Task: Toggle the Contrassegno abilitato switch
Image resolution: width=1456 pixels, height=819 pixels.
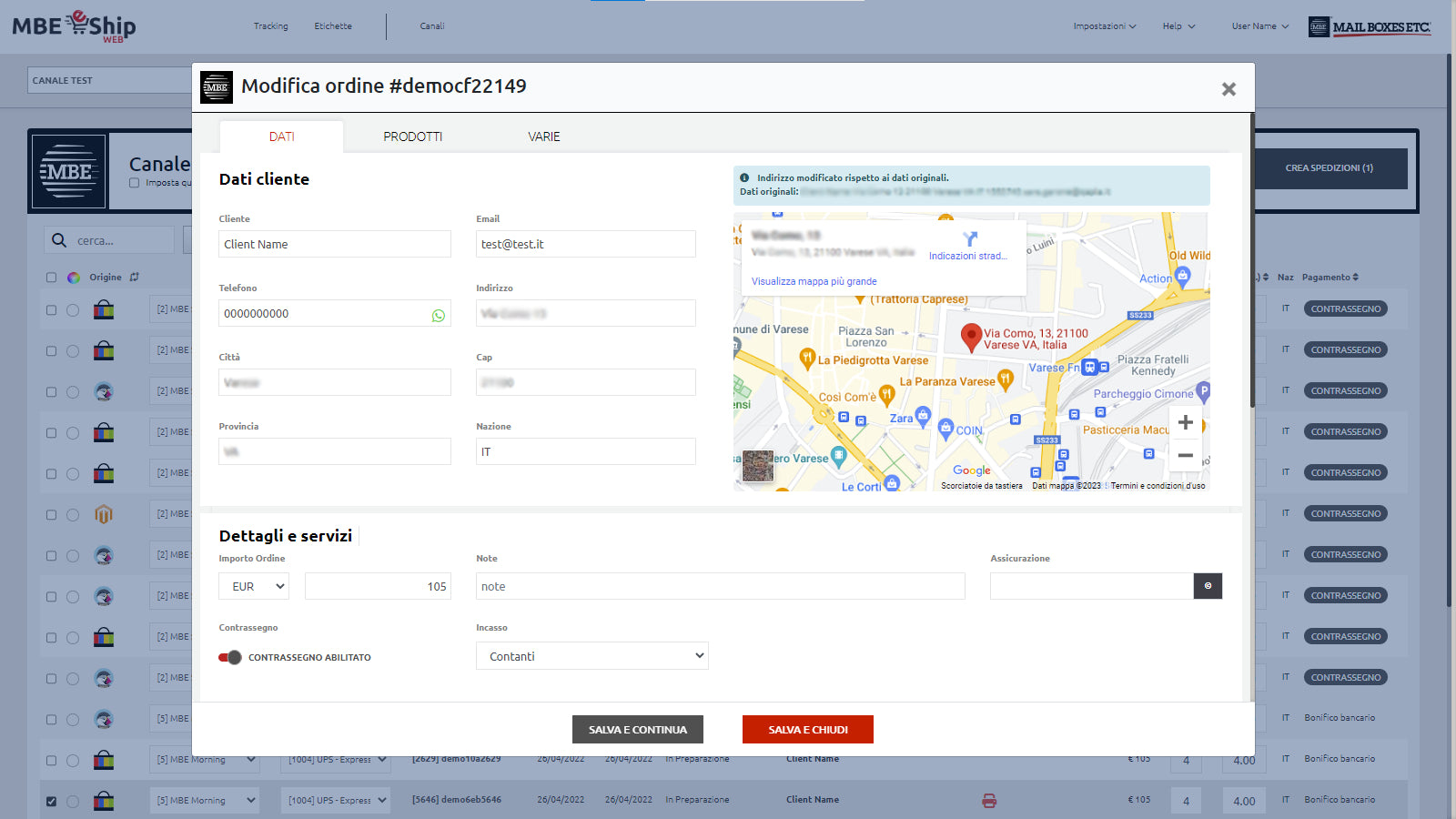Action: [230, 657]
